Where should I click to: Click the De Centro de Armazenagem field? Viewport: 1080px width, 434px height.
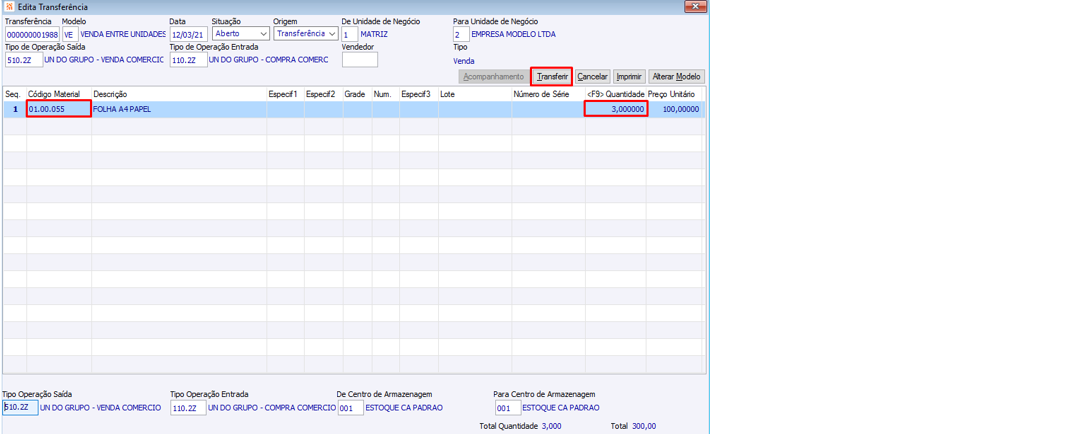pos(351,408)
